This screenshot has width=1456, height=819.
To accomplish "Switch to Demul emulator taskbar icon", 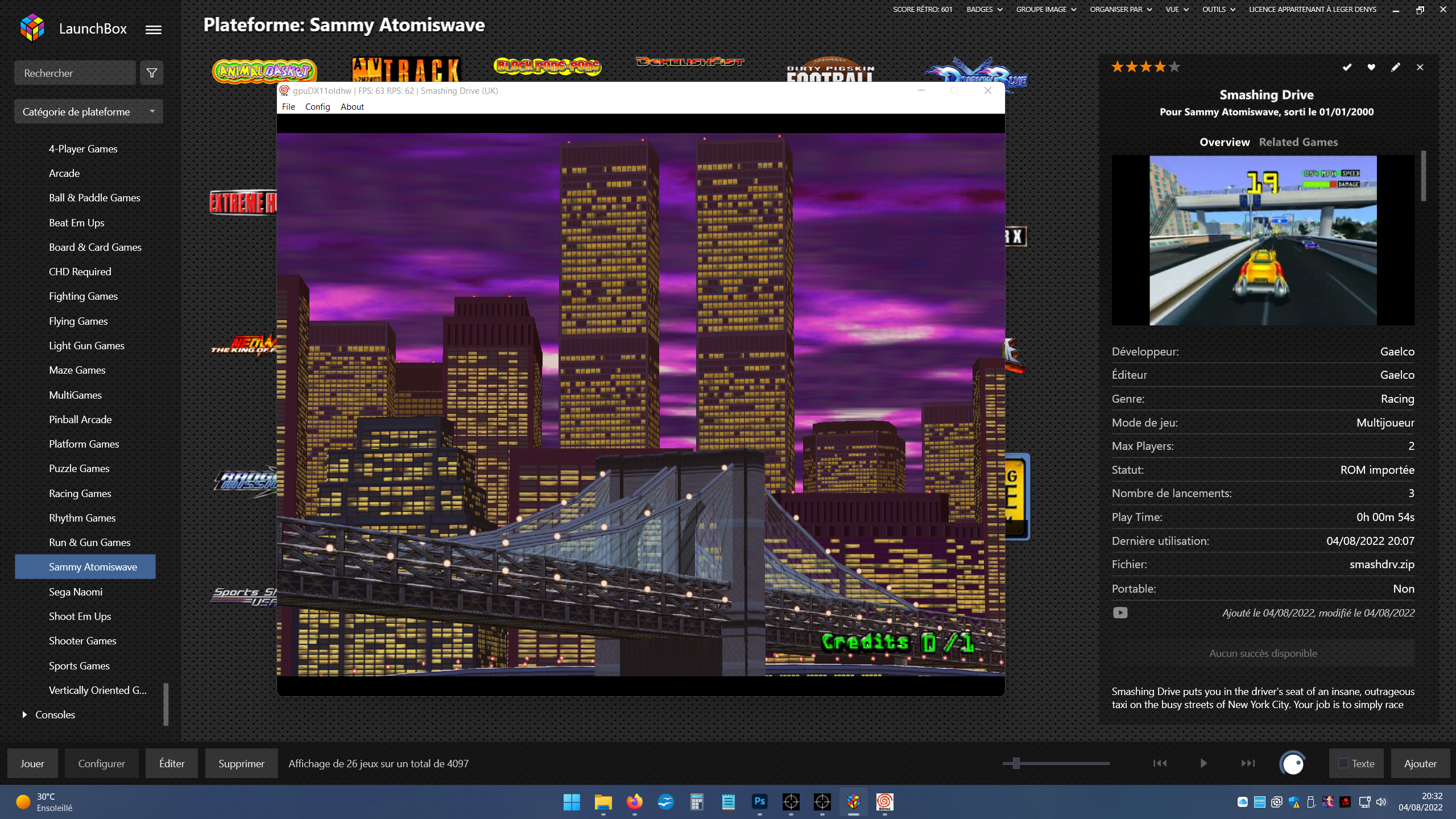I will click(884, 802).
